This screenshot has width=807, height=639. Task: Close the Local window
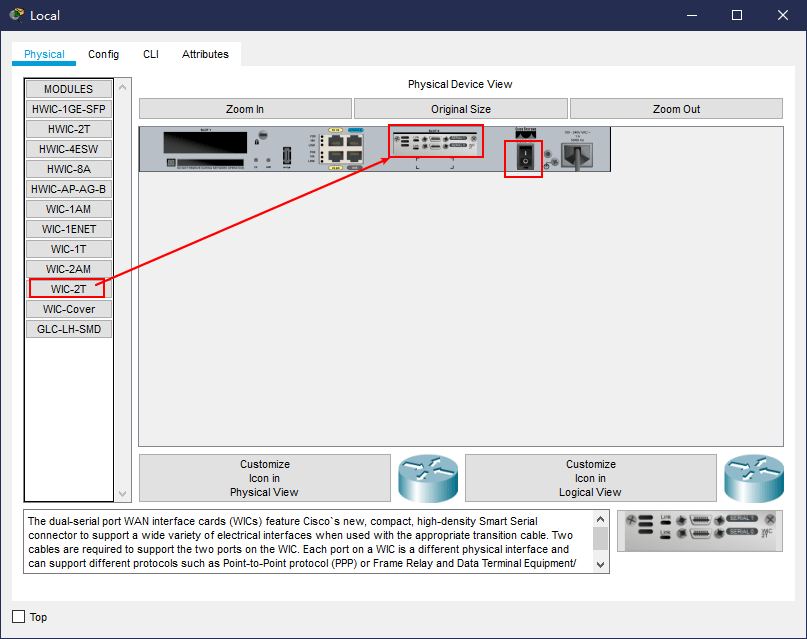(x=783, y=15)
